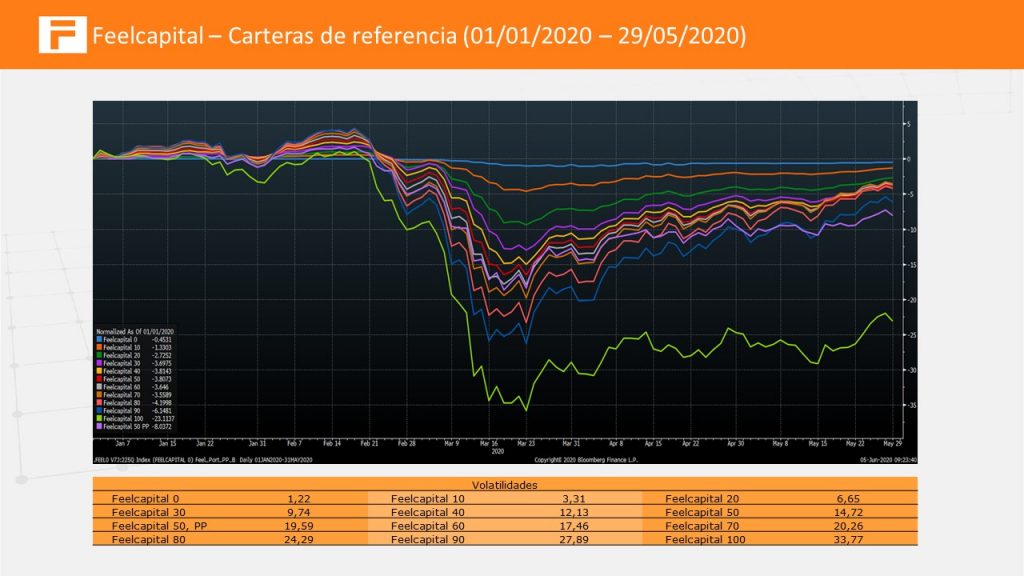Click the 27,89 volatility value
Image resolution: width=1024 pixels, height=576 pixels.
(573, 539)
